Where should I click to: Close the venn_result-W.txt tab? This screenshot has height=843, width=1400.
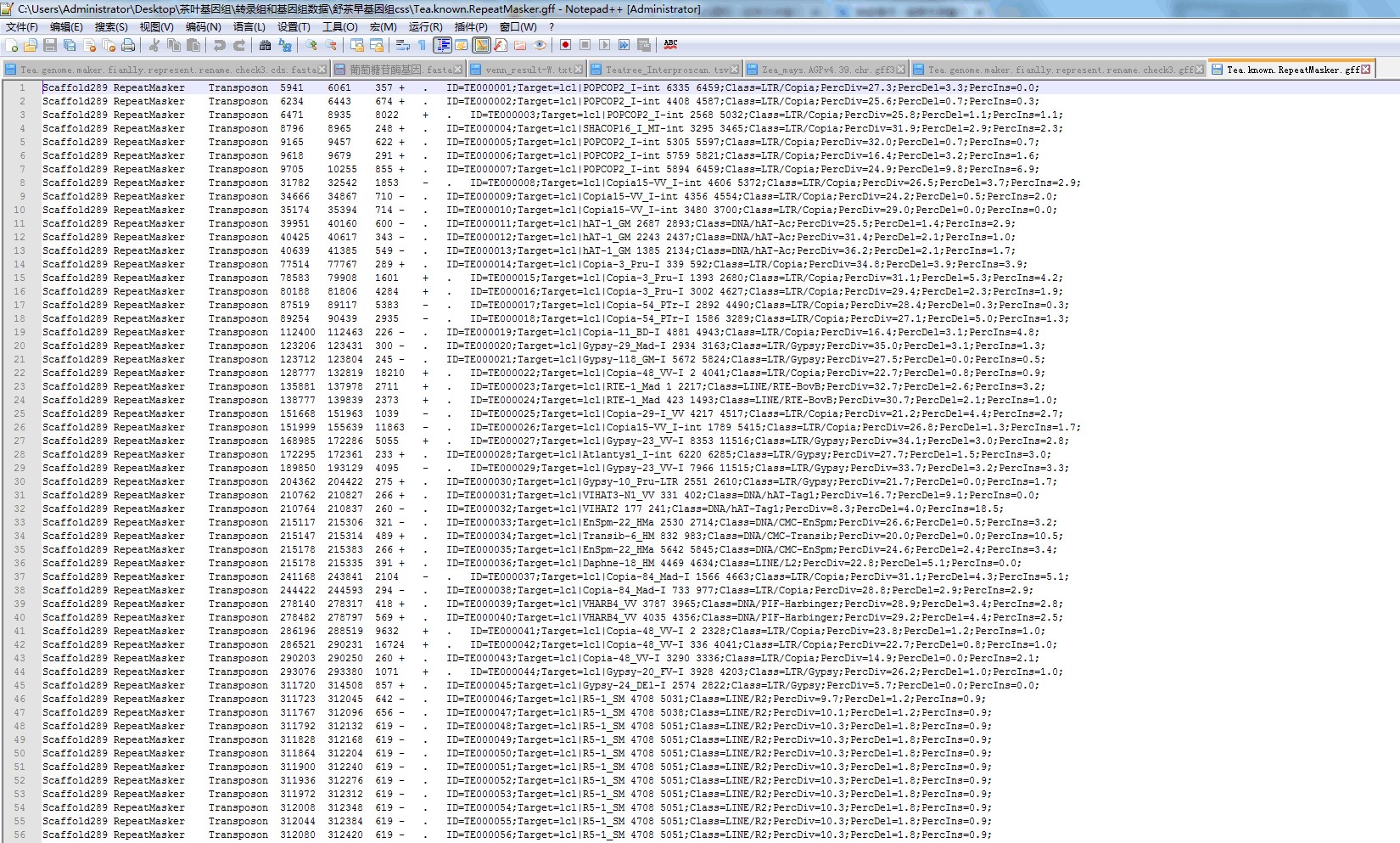pyautogui.click(x=579, y=70)
